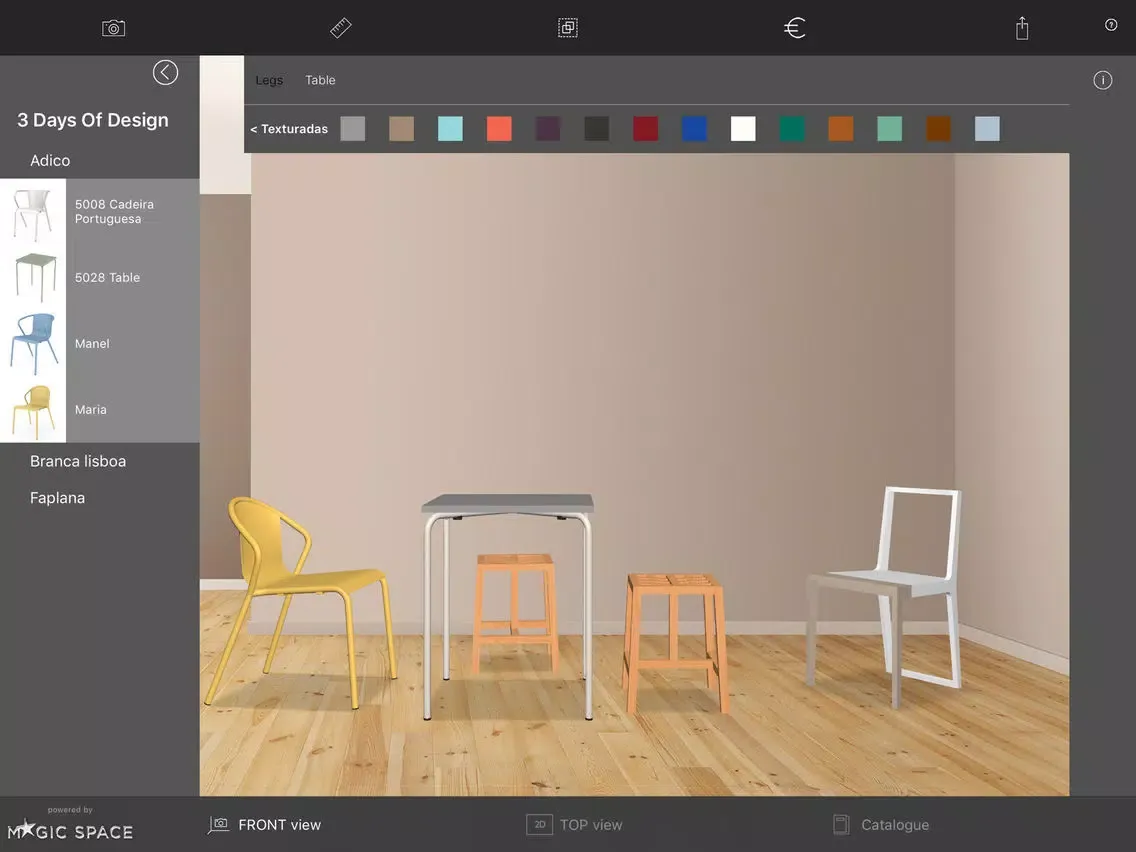This screenshot has height=852, width=1136.
Task: Tap the camera snapshot icon
Action: pyautogui.click(x=114, y=28)
